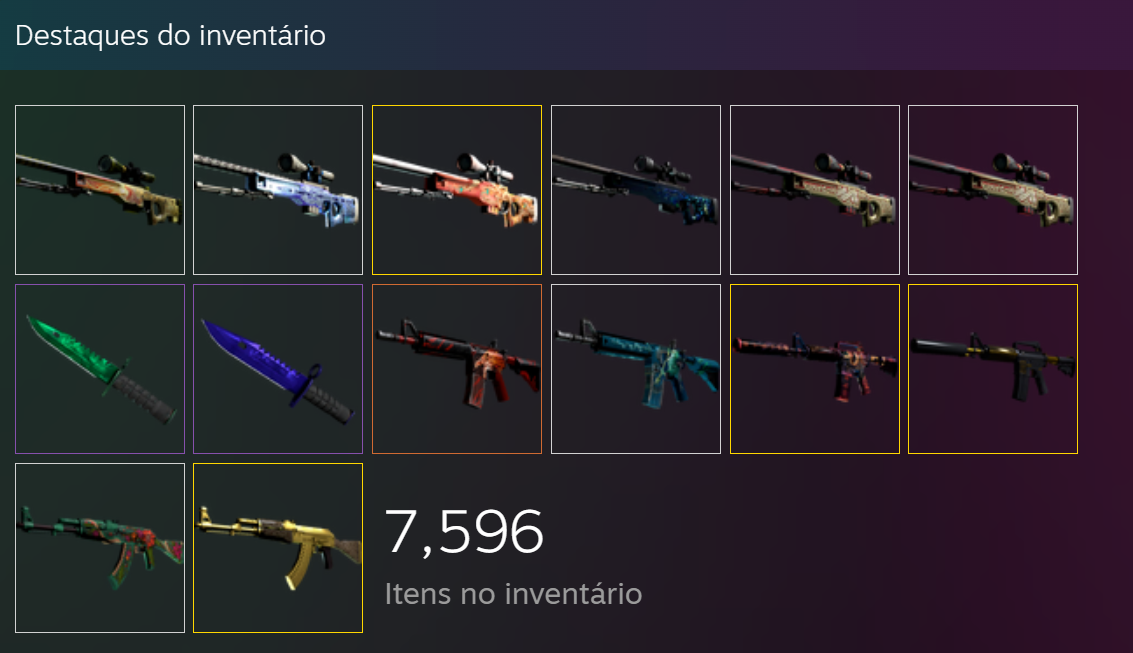The width and height of the screenshot is (1133, 653).
Task: Click the 7,596 inventory item count
Action: coord(464,533)
